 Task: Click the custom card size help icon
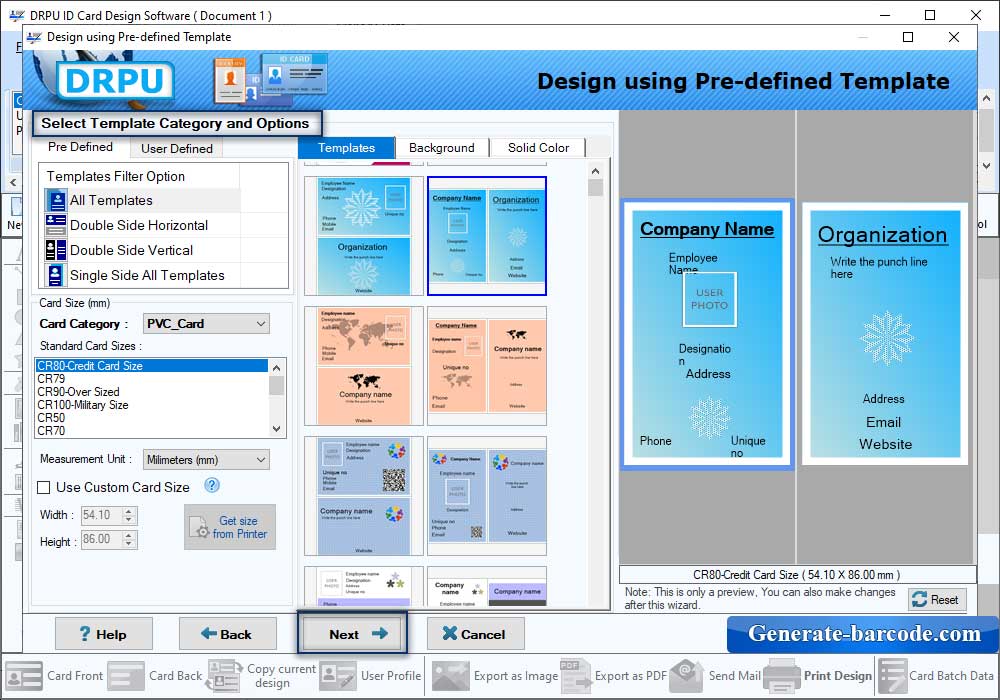tap(212, 486)
